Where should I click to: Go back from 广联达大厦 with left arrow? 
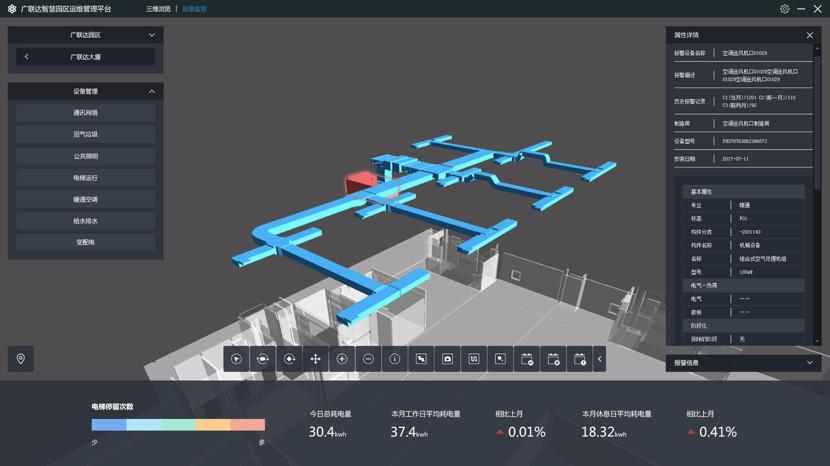(x=27, y=57)
